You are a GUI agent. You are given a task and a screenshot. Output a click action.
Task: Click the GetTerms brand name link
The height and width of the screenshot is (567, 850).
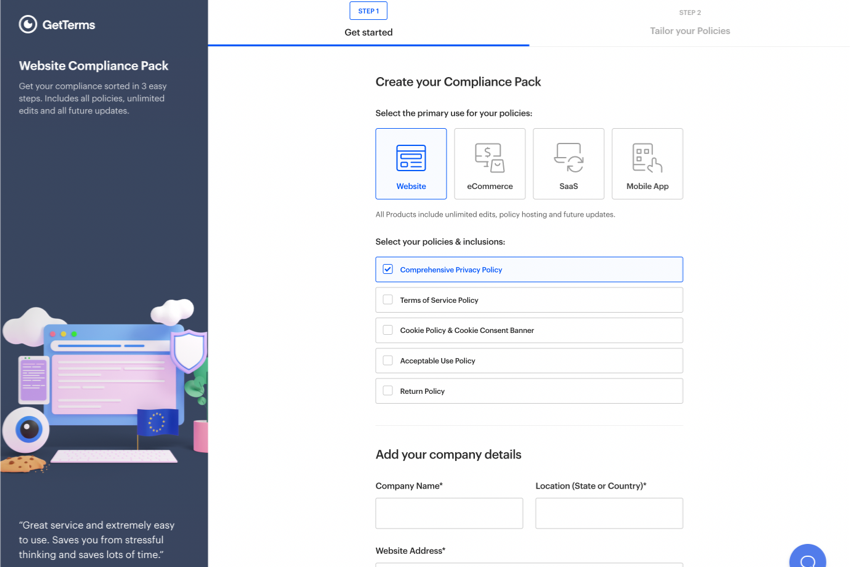(x=69, y=24)
